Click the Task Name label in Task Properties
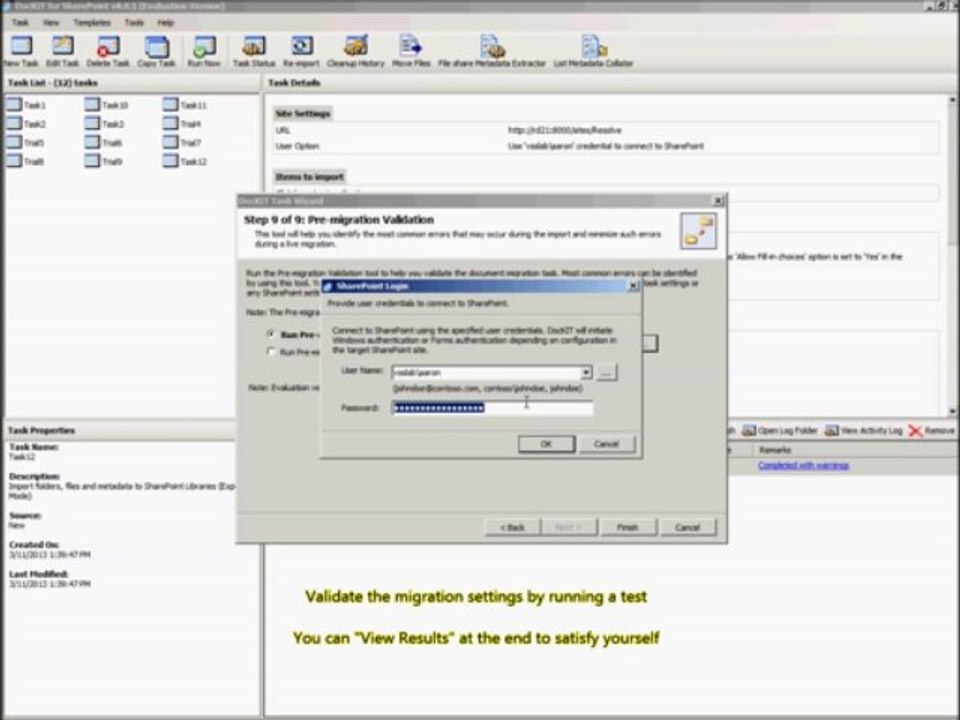Image resolution: width=960 pixels, height=720 pixels. tap(34, 447)
